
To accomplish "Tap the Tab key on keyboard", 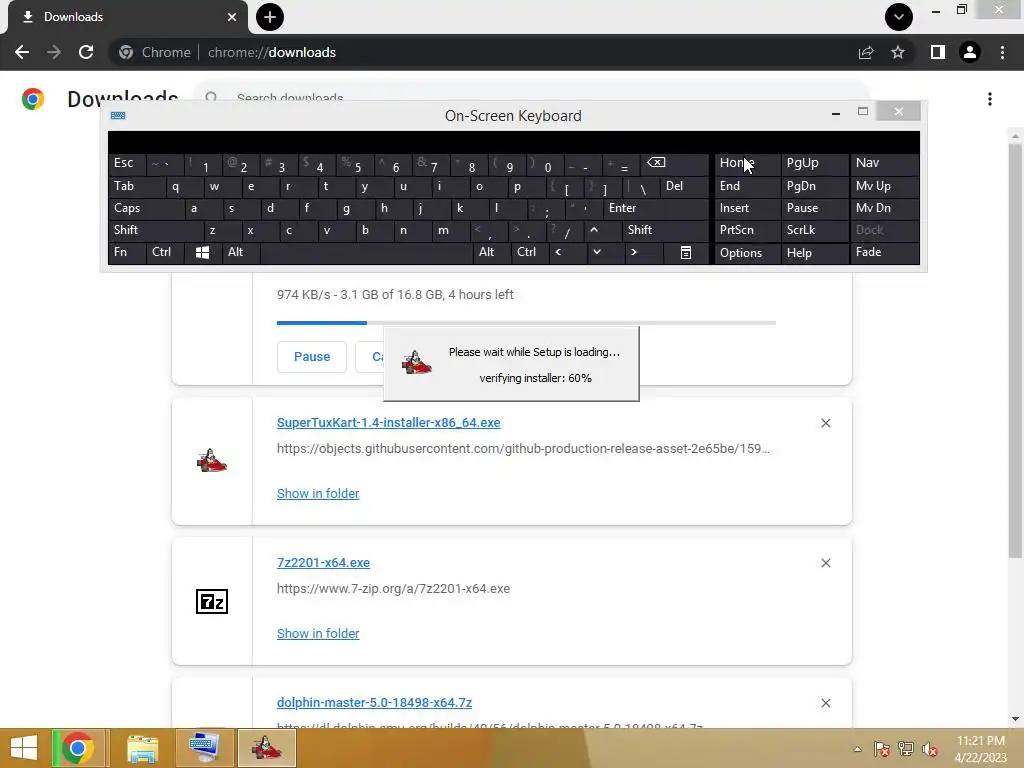I will (x=136, y=186).
